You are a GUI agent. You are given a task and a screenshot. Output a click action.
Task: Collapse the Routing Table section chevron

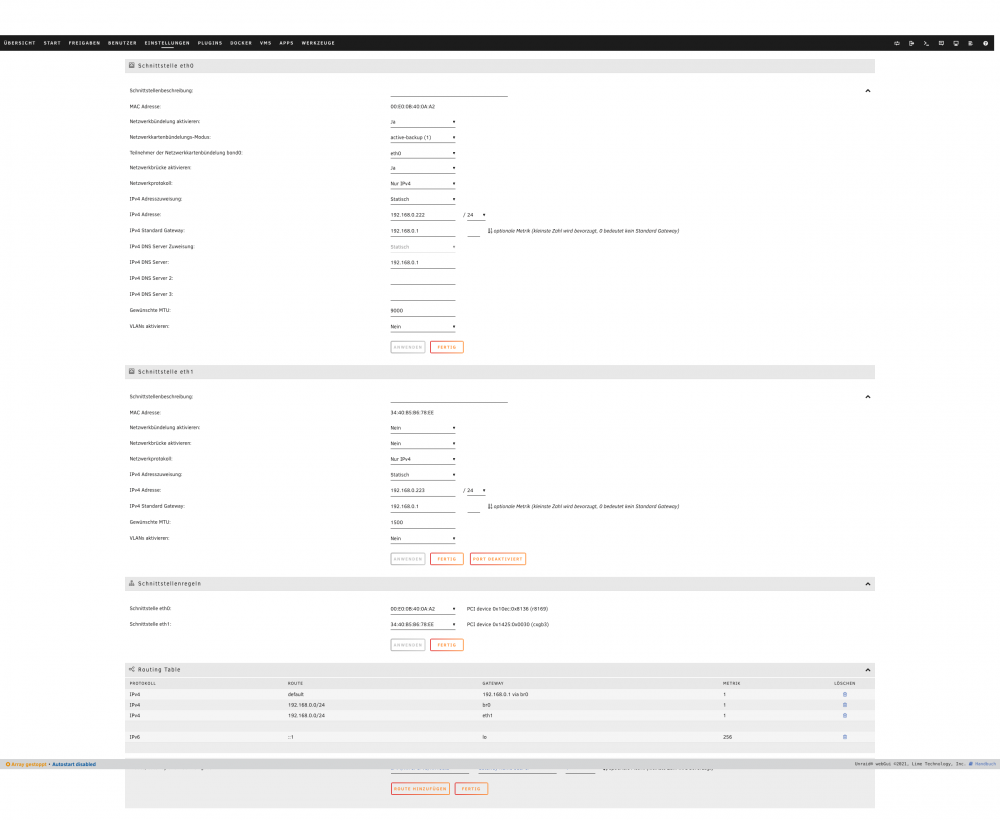point(868,670)
